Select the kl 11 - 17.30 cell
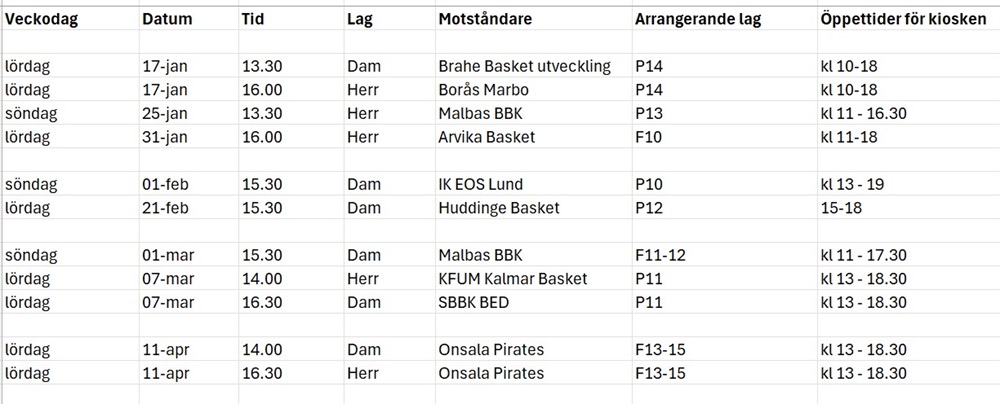 pos(863,255)
